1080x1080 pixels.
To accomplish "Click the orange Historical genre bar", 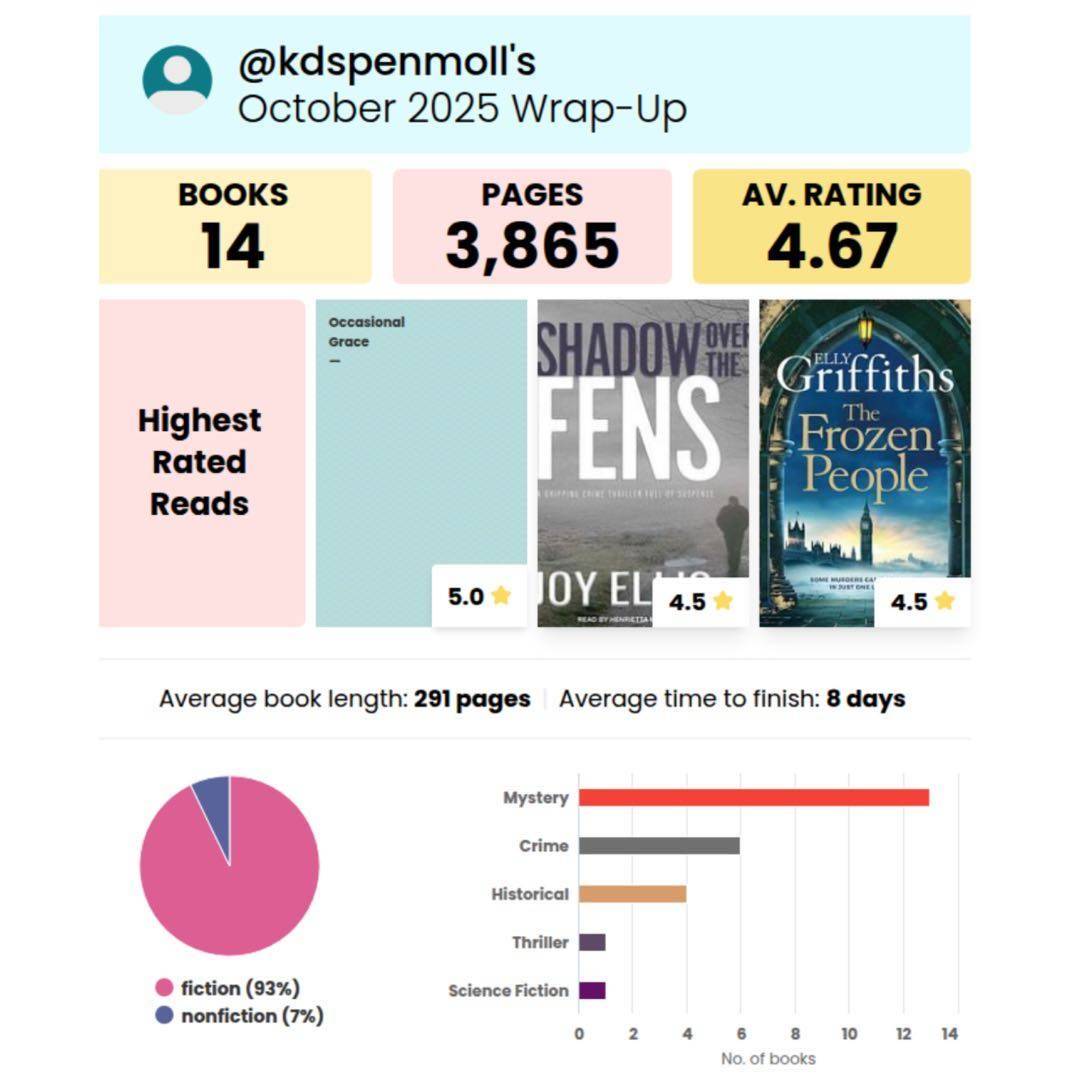I will pos(632,894).
